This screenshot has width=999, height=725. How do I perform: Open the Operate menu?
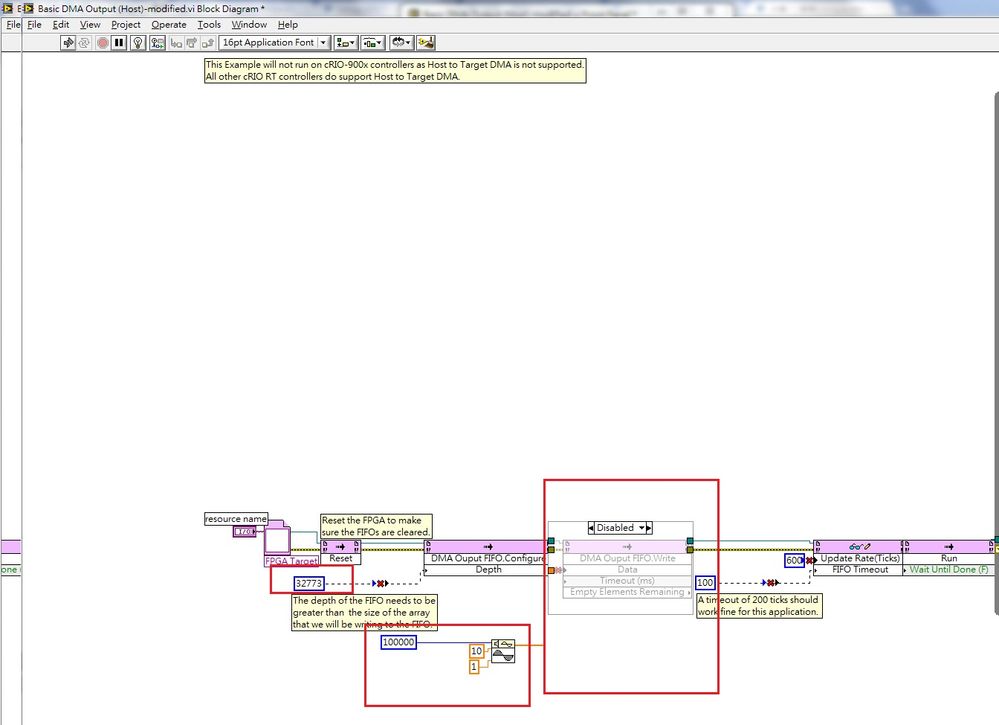(169, 24)
